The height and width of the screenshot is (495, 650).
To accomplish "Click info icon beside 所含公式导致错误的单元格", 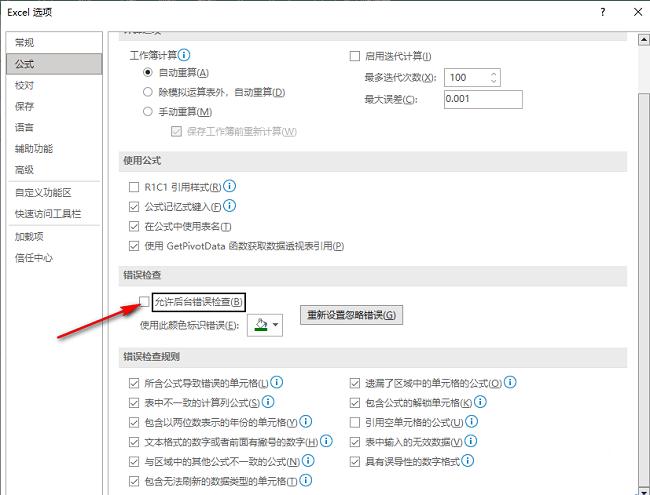I will tap(277, 382).
